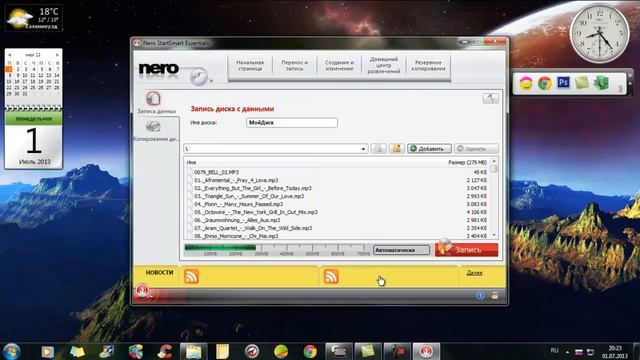Open the green 3D blocks icon in gadget bar
The width and height of the screenshot is (640, 360).
coord(600,83)
